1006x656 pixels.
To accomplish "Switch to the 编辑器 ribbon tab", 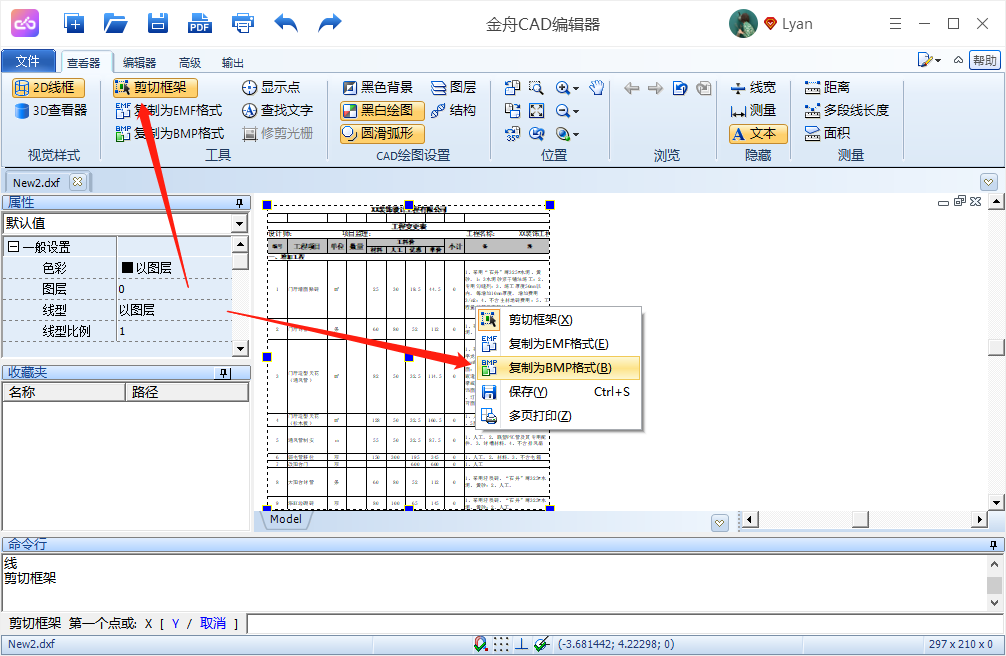I will coord(139,61).
